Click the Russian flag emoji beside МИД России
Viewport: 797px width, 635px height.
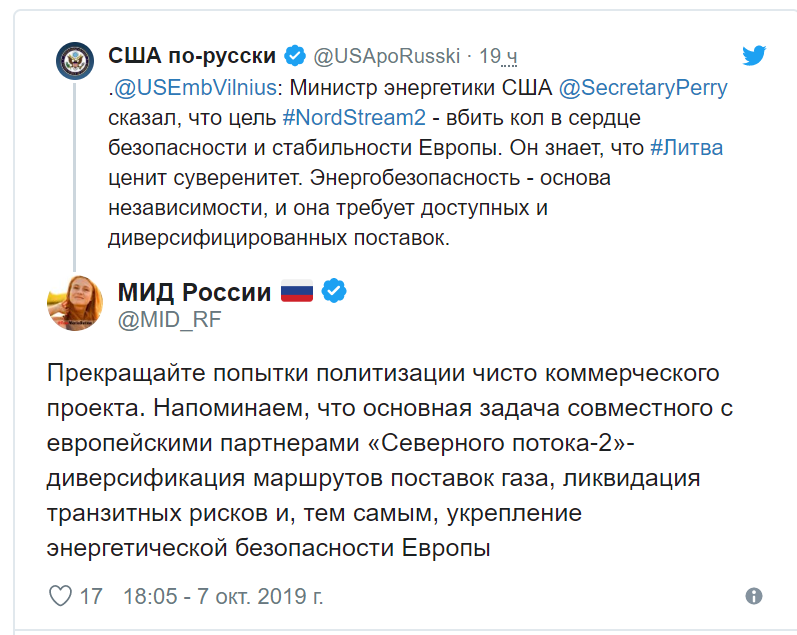pyautogui.click(x=297, y=291)
